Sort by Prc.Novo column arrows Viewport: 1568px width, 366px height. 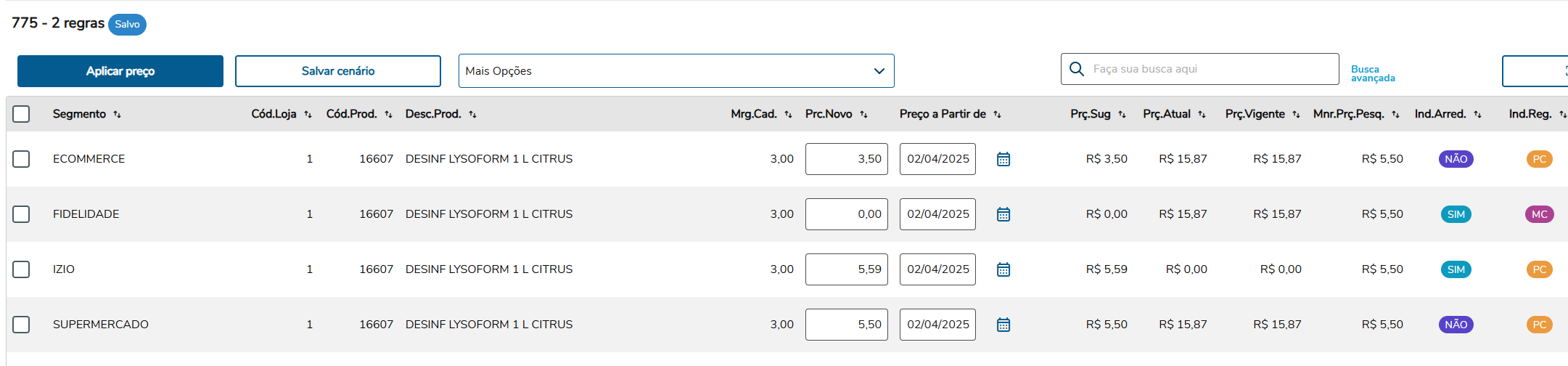click(x=863, y=115)
